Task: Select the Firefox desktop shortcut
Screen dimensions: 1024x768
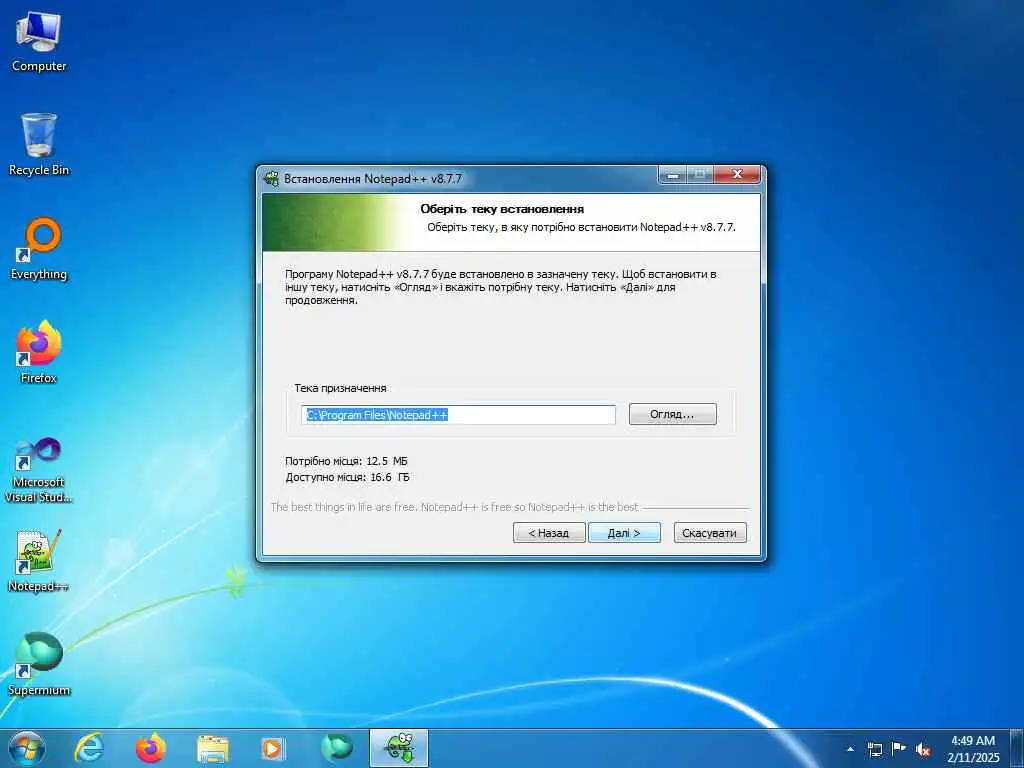Action: click(x=39, y=352)
